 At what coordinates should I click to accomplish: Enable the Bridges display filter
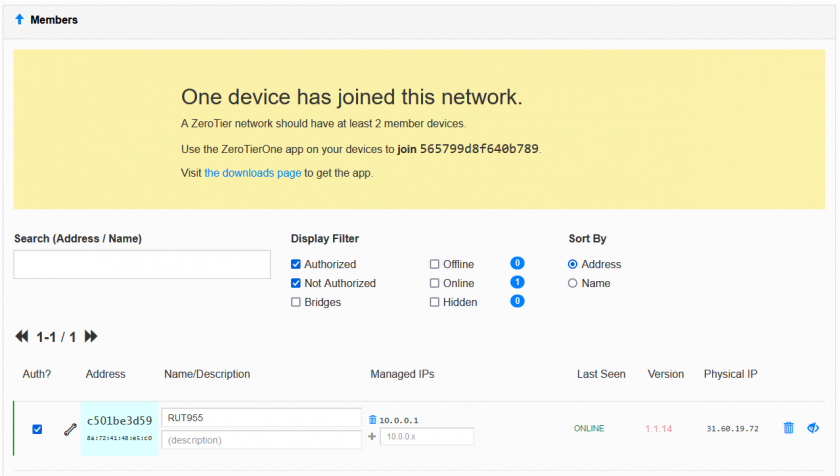296,302
